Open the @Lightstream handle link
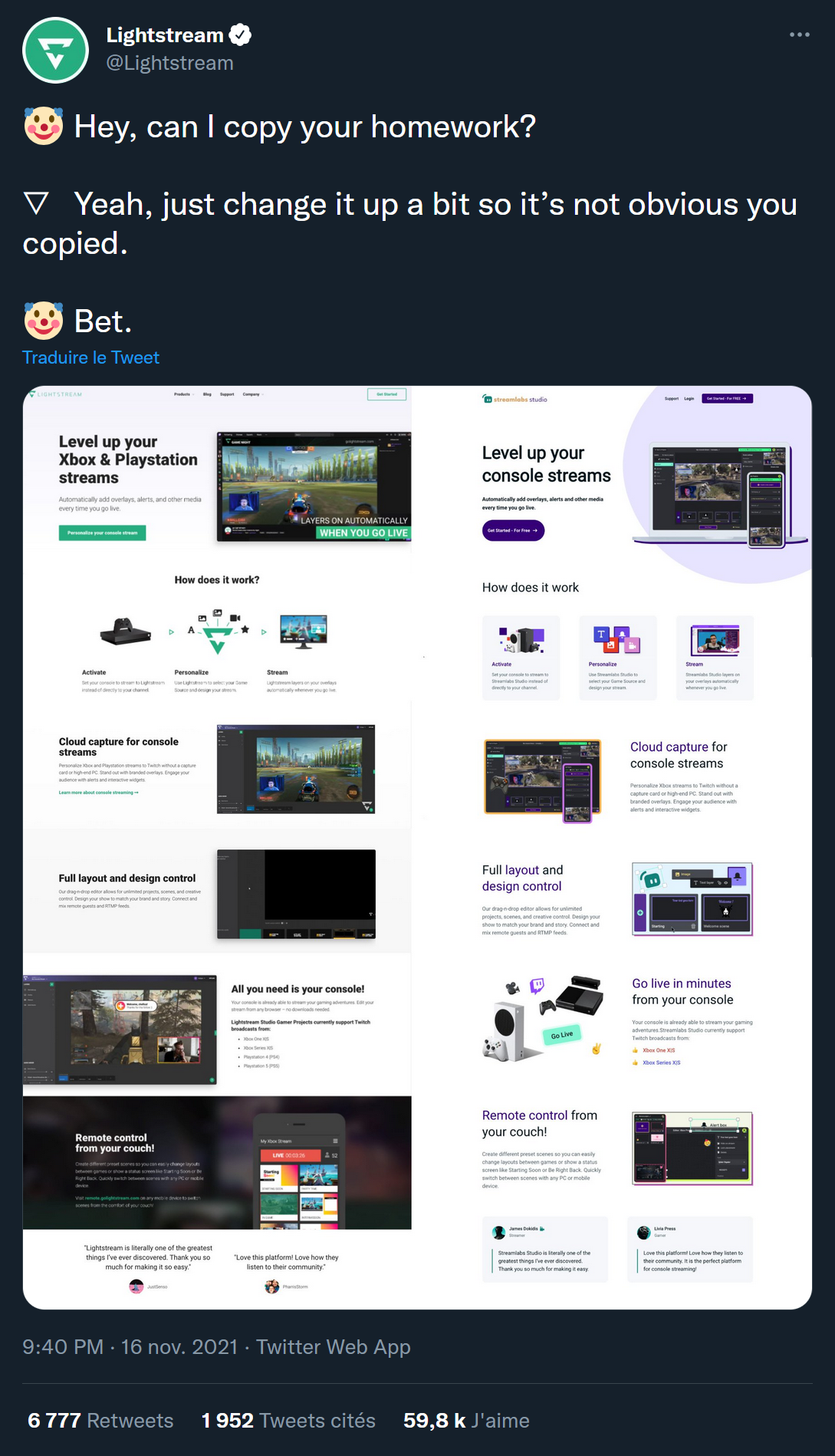This screenshot has width=835, height=1456. click(x=169, y=63)
